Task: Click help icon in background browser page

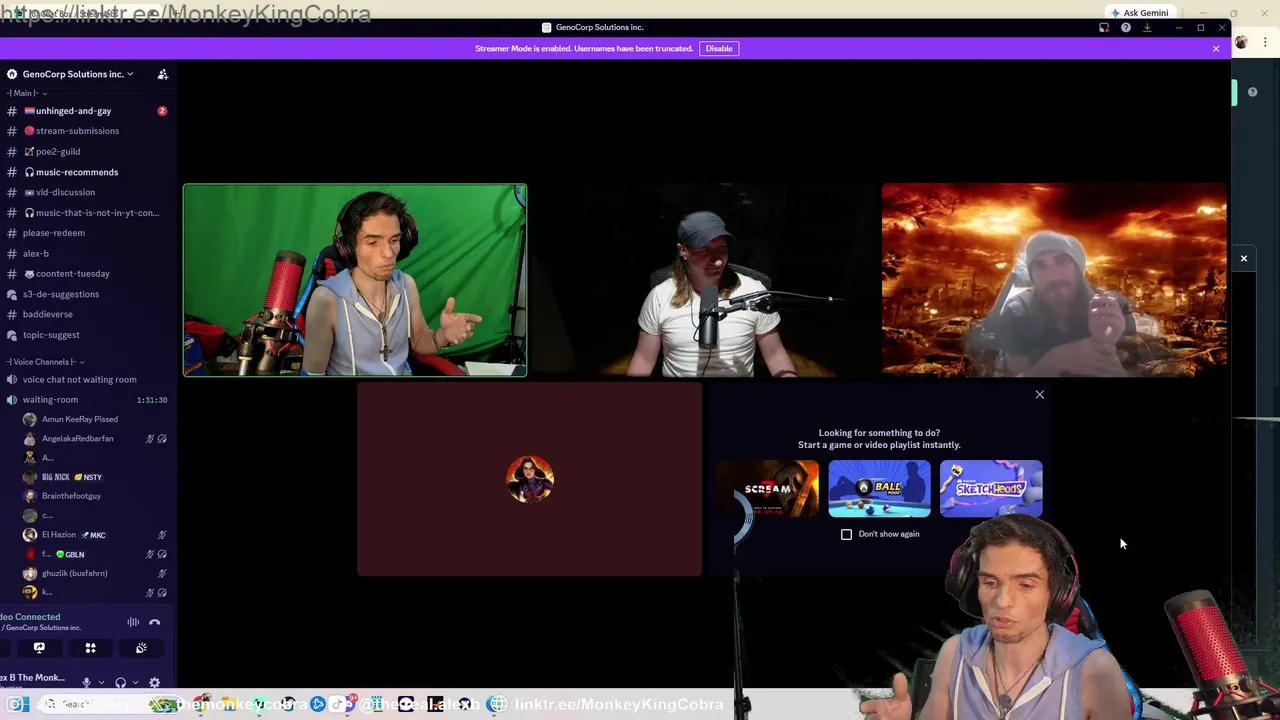Action: pos(1252,92)
